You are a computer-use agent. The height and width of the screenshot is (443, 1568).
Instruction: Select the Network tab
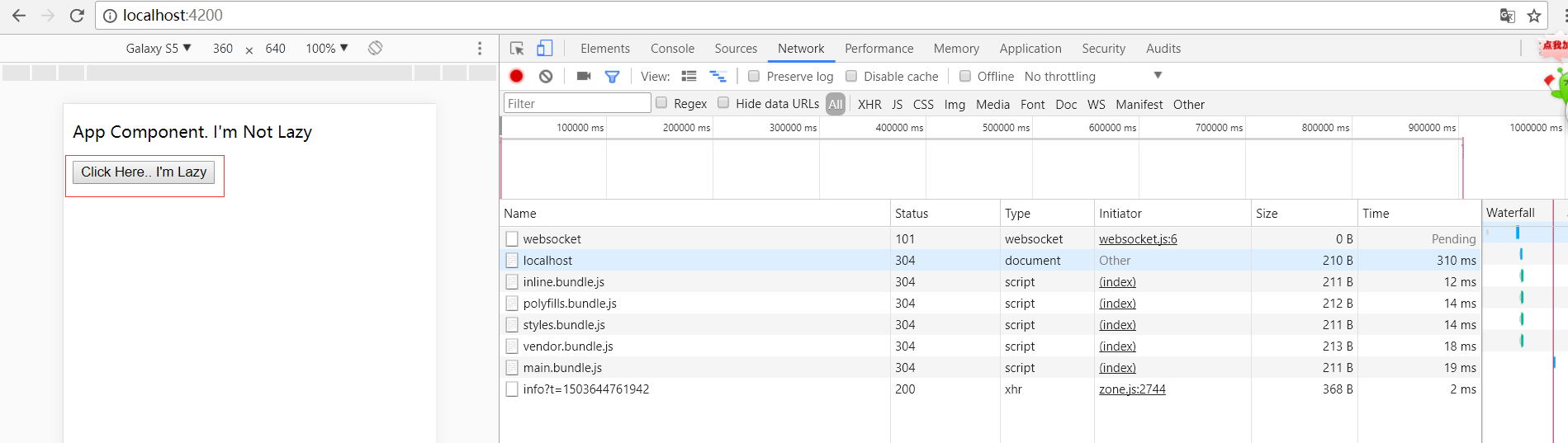pyautogui.click(x=801, y=49)
